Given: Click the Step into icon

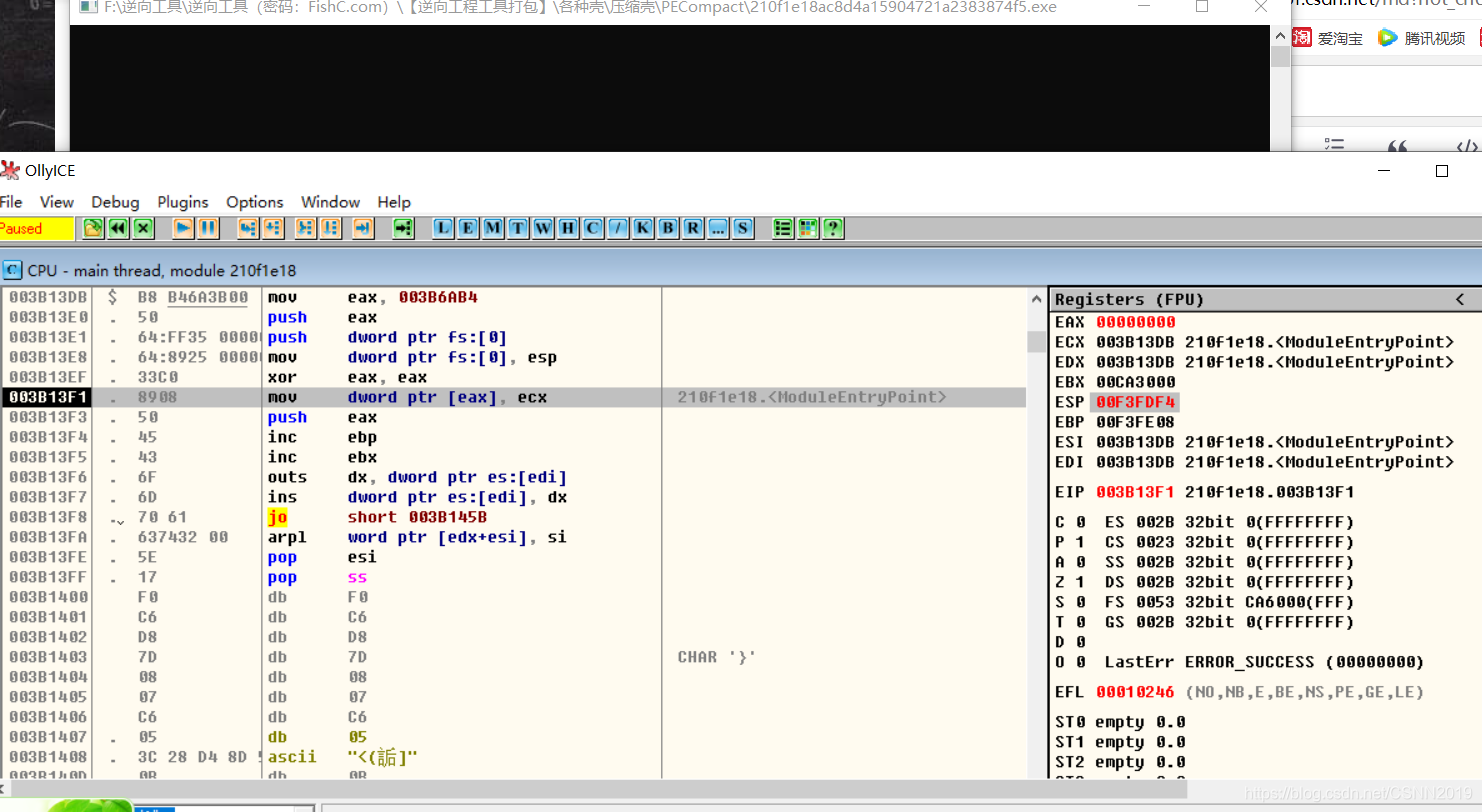Looking at the screenshot, I should (248, 228).
